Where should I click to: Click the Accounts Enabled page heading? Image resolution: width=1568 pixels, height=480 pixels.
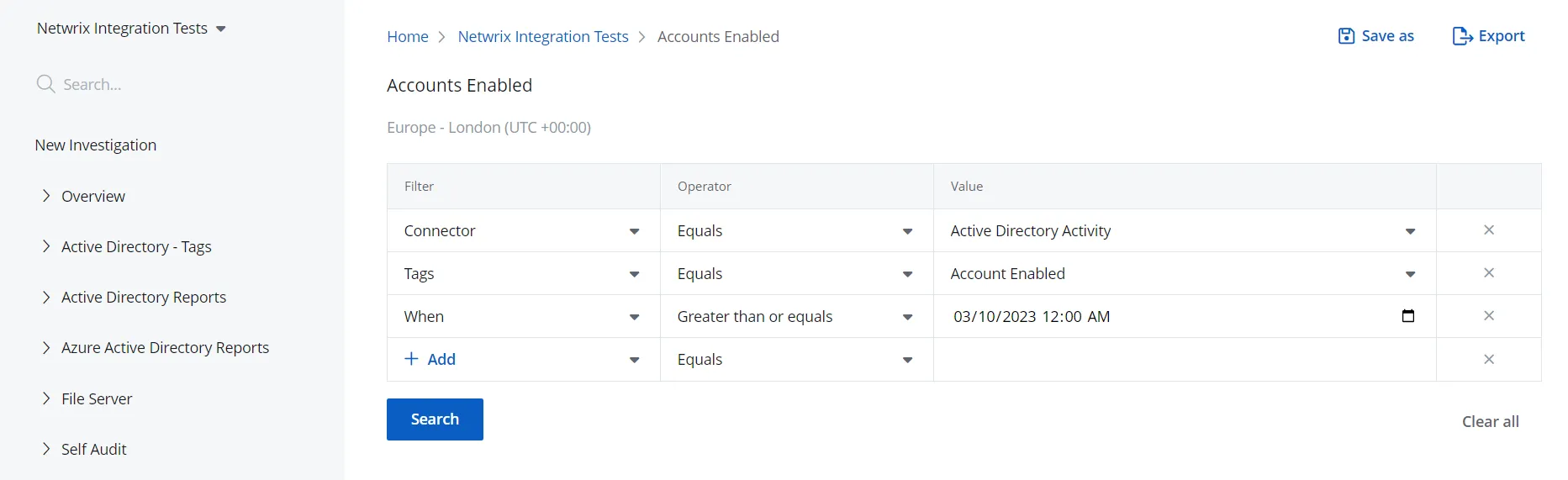point(459,86)
